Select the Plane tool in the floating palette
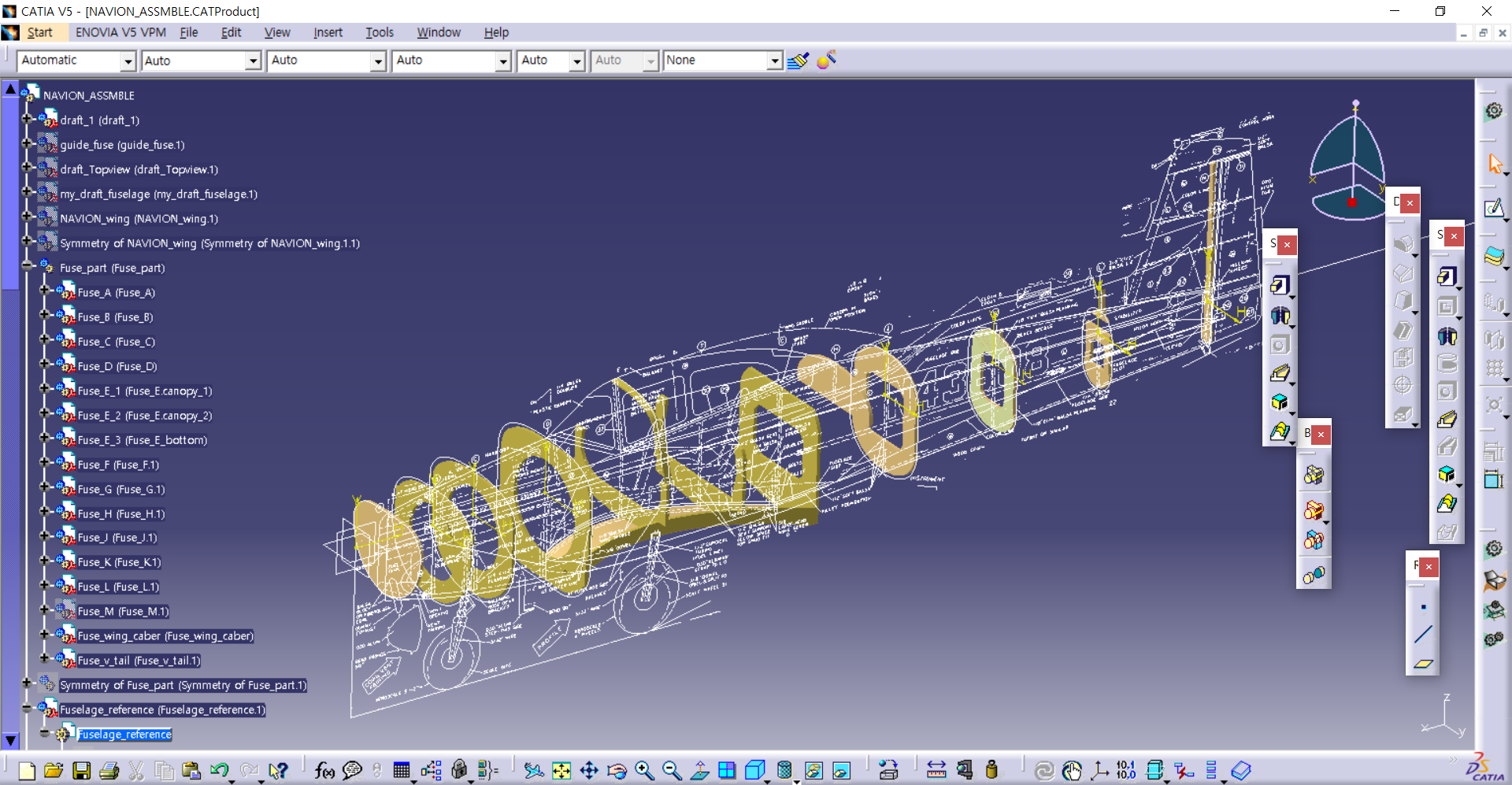The height and width of the screenshot is (785, 1512). tap(1423, 664)
